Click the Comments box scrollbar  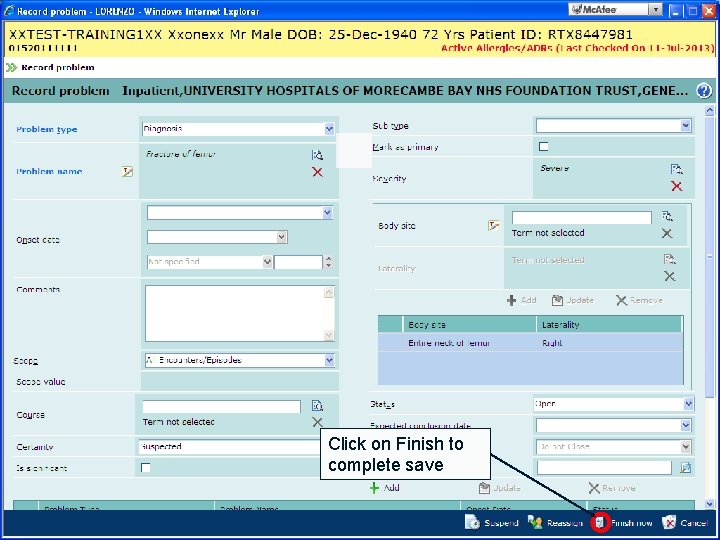(329, 314)
